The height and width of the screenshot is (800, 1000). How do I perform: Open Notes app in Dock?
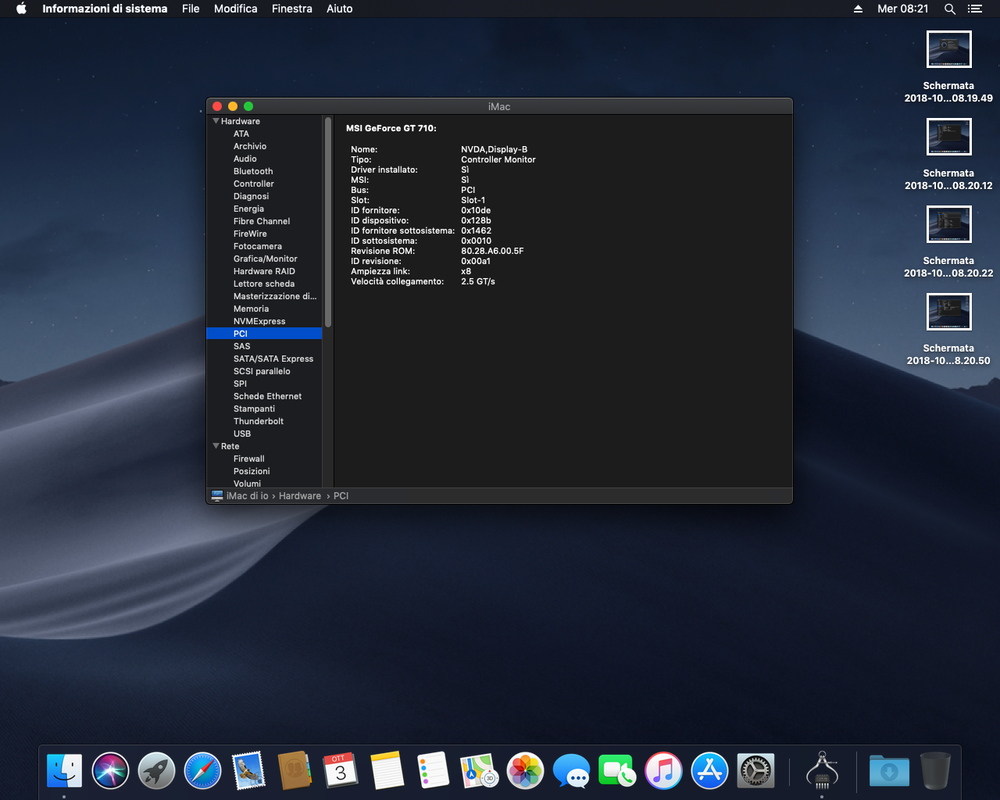click(x=386, y=771)
